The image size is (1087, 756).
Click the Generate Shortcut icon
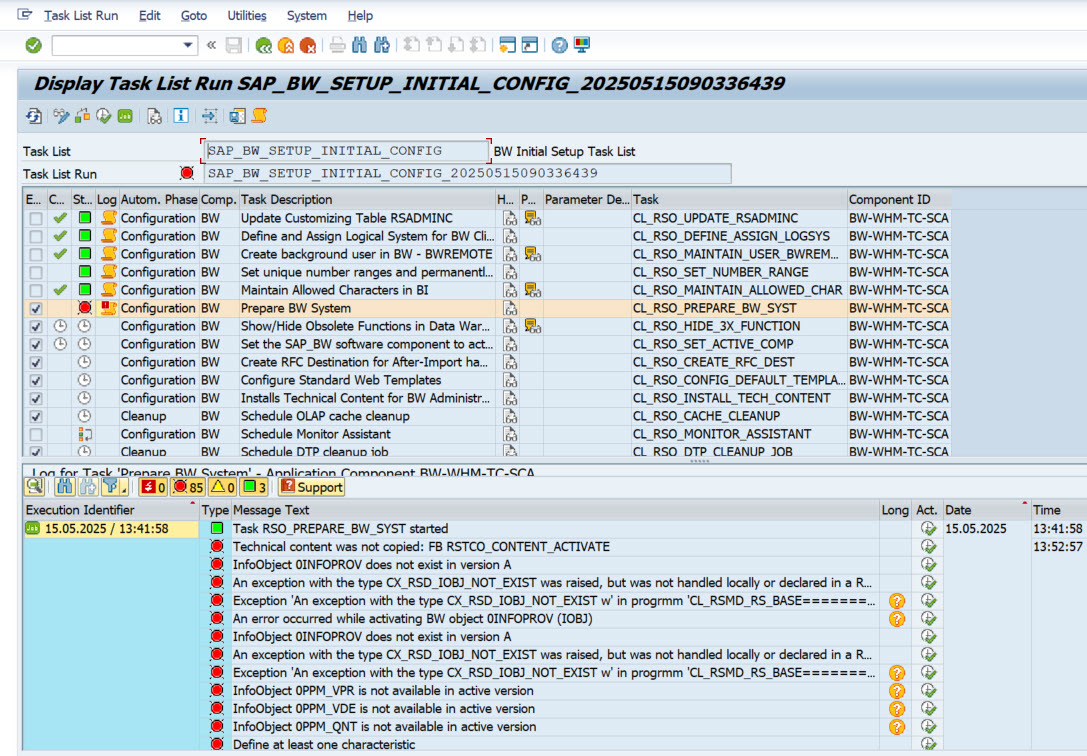530,46
